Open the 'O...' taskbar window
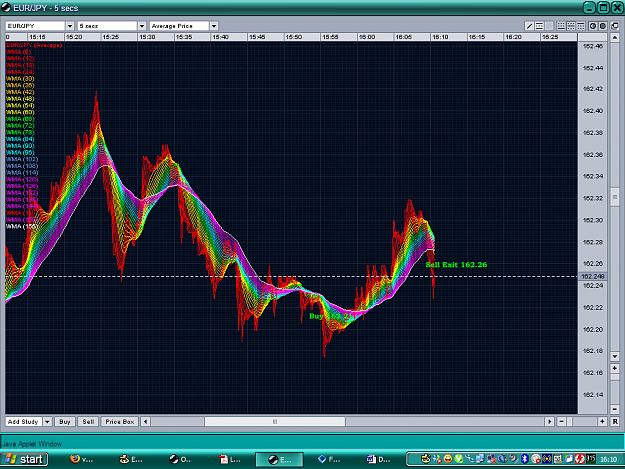This screenshot has width=625, height=469. pos(180,459)
